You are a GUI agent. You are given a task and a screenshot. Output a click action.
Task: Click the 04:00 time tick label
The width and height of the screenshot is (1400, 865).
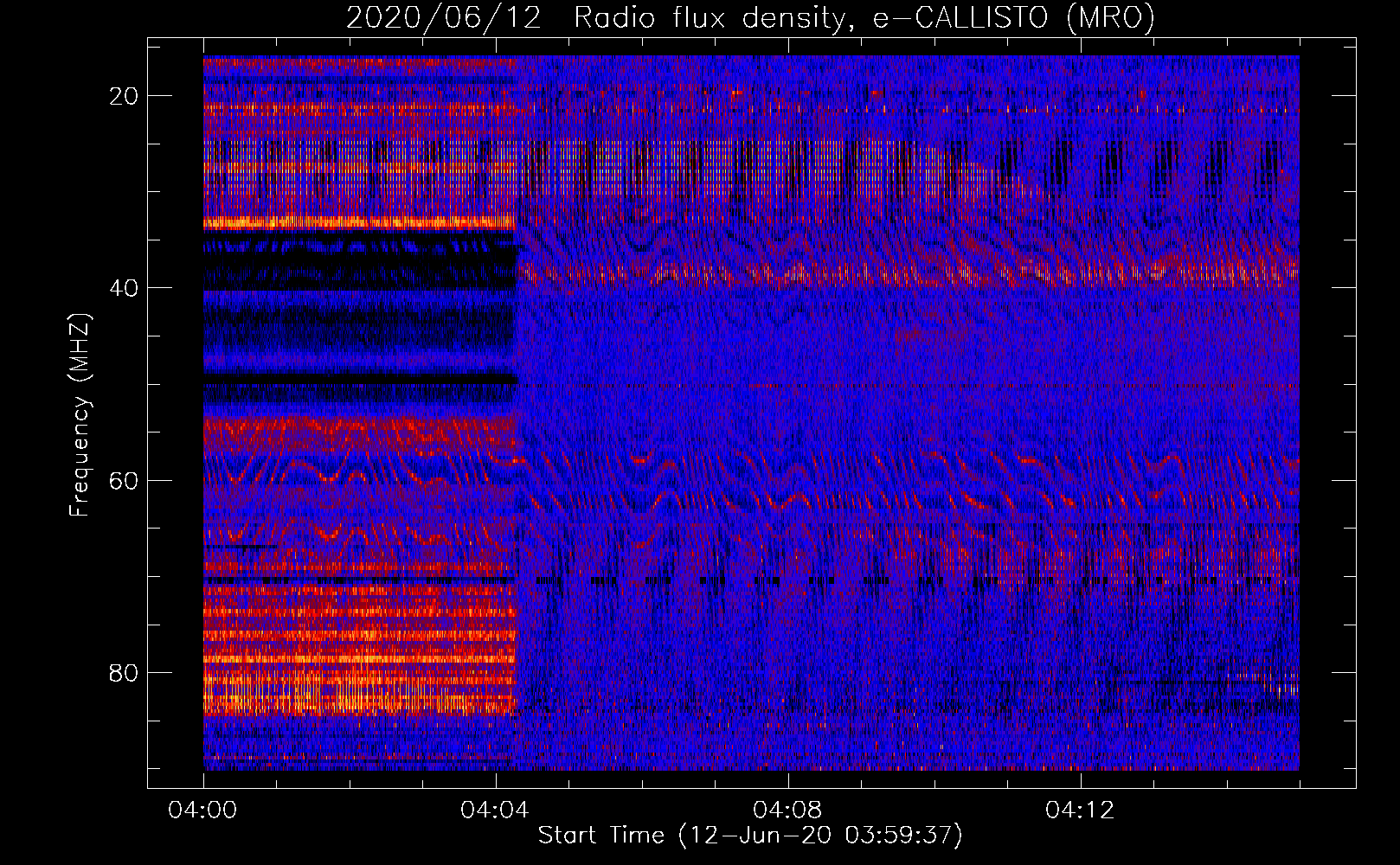pos(203,811)
